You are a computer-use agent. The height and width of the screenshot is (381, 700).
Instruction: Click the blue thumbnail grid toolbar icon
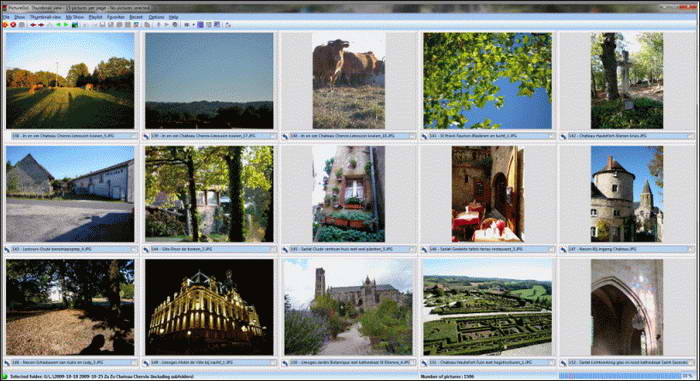click(200, 25)
